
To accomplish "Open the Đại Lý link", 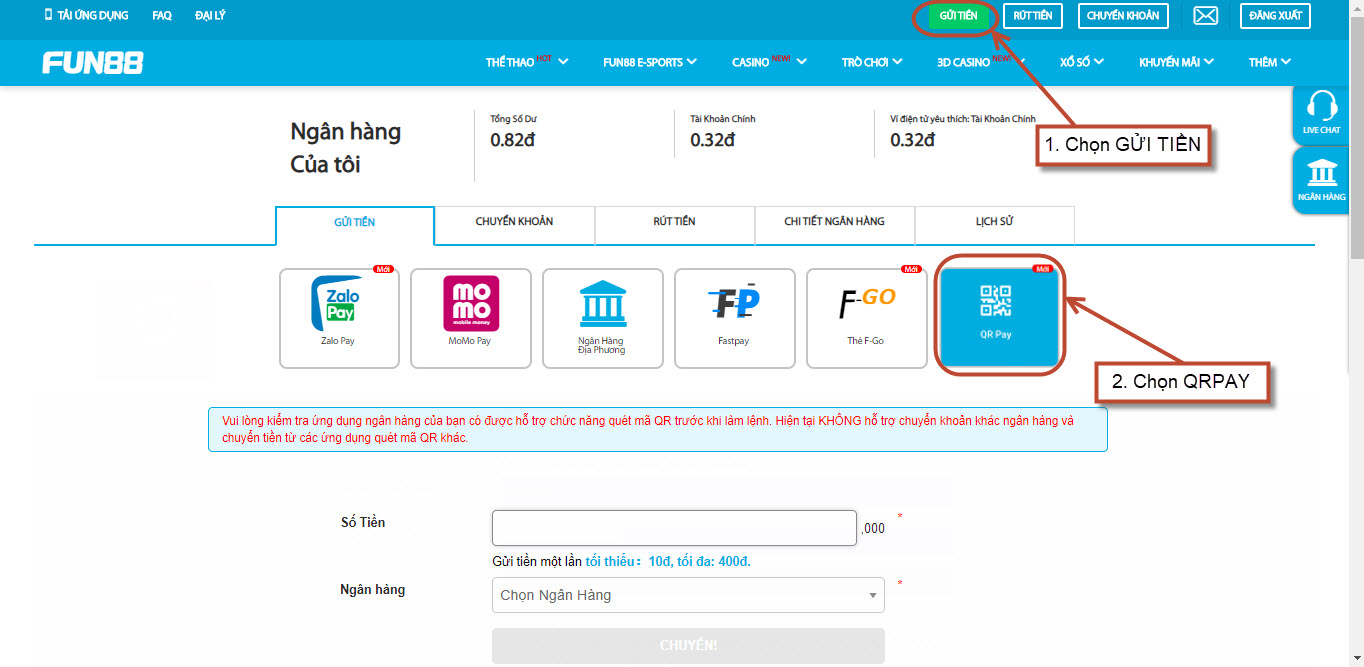I will [210, 16].
